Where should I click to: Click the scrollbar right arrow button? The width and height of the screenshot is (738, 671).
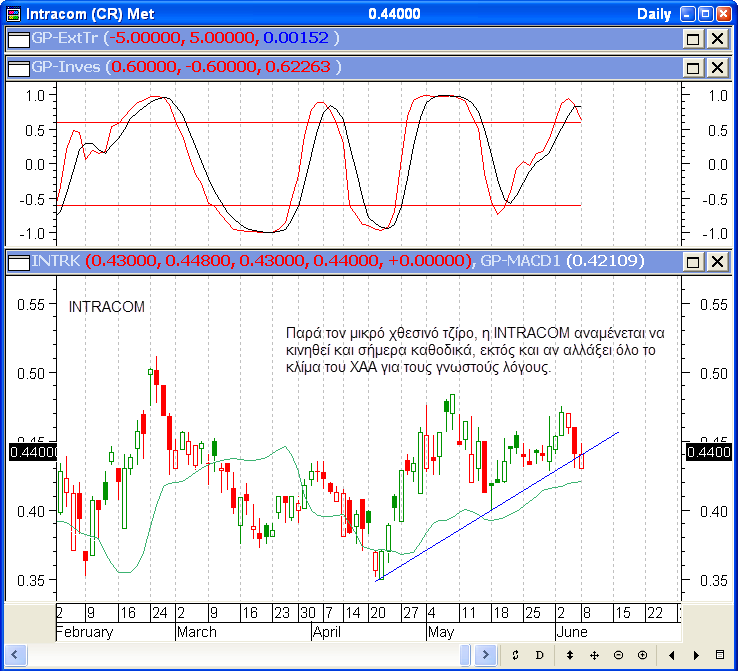[x=485, y=655]
